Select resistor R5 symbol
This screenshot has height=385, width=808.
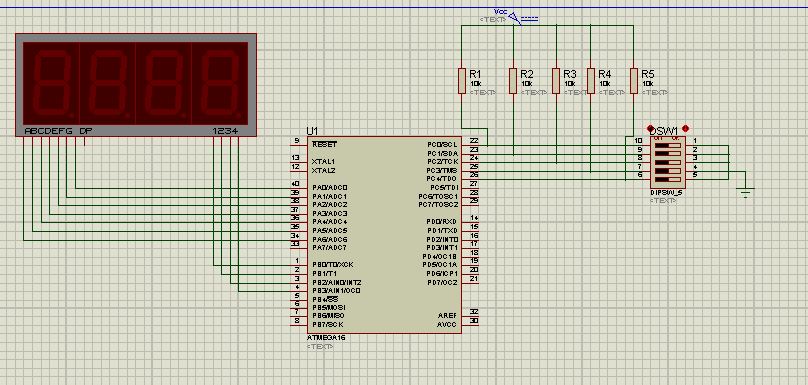coord(634,81)
